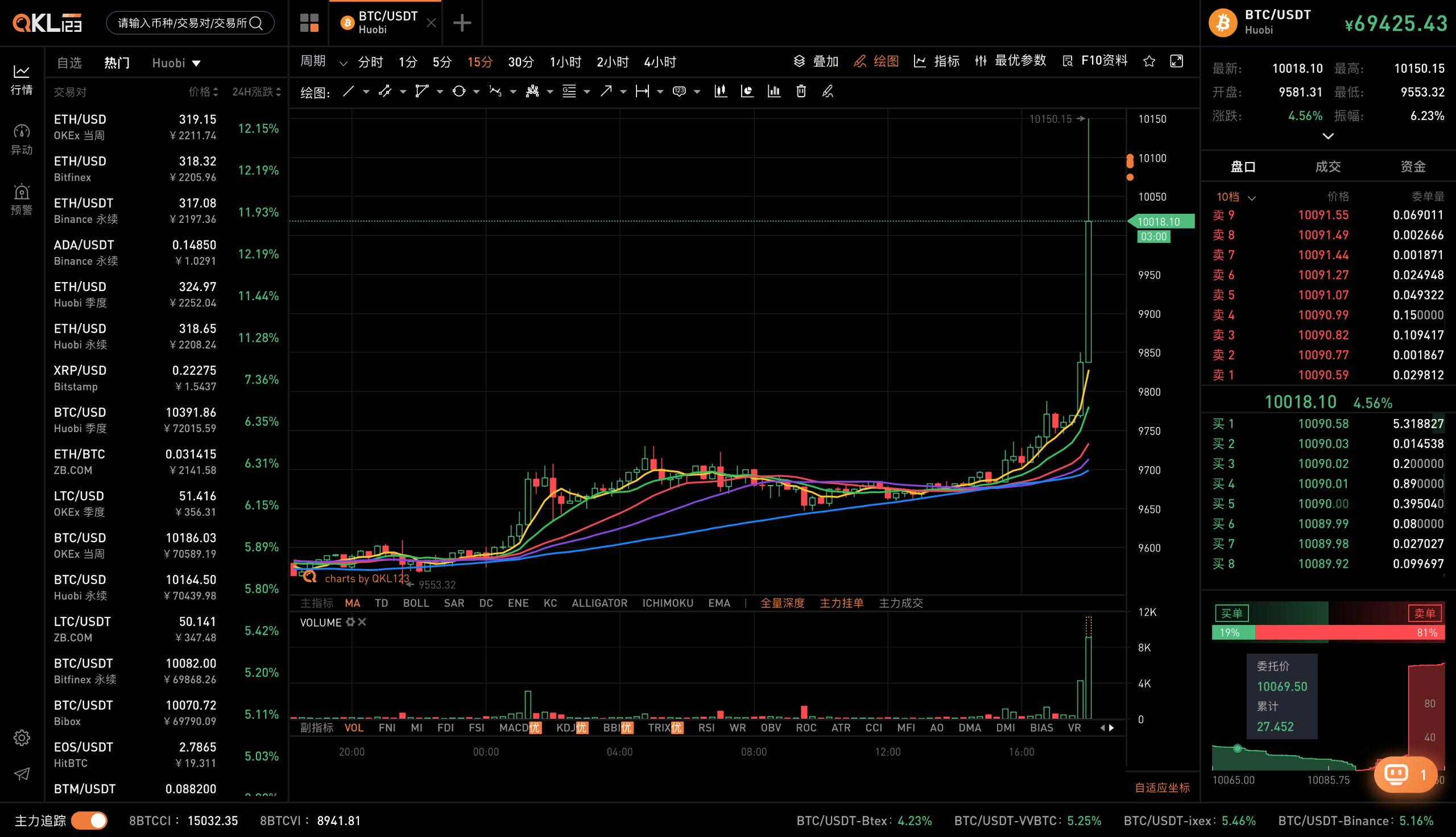This screenshot has width=1456, height=837.
Task: Toggle the 全量深度 depth overlay
Action: tap(783, 603)
